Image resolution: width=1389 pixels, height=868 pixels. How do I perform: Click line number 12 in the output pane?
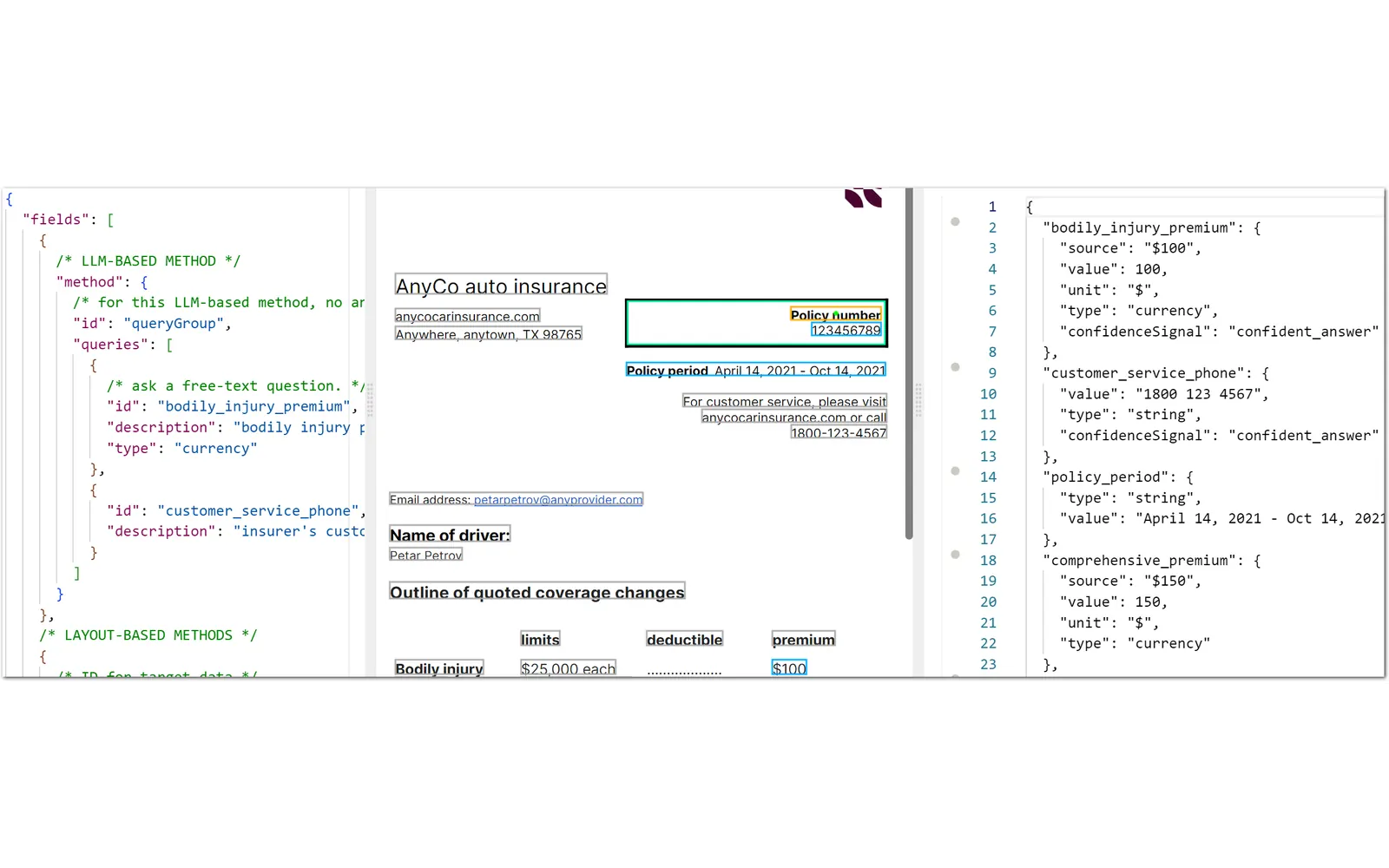point(988,436)
